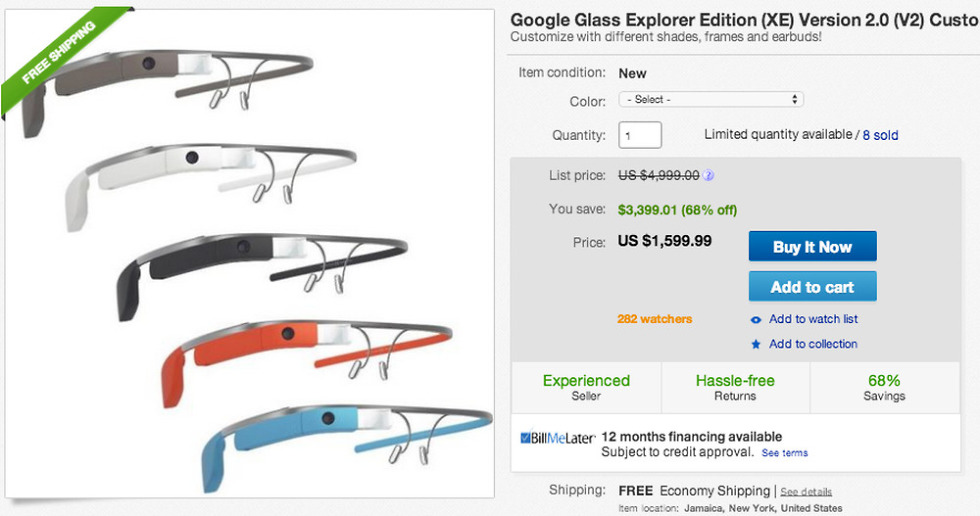
Task: Click the list price help icon
Action: pyautogui.click(x=709, y=176)
